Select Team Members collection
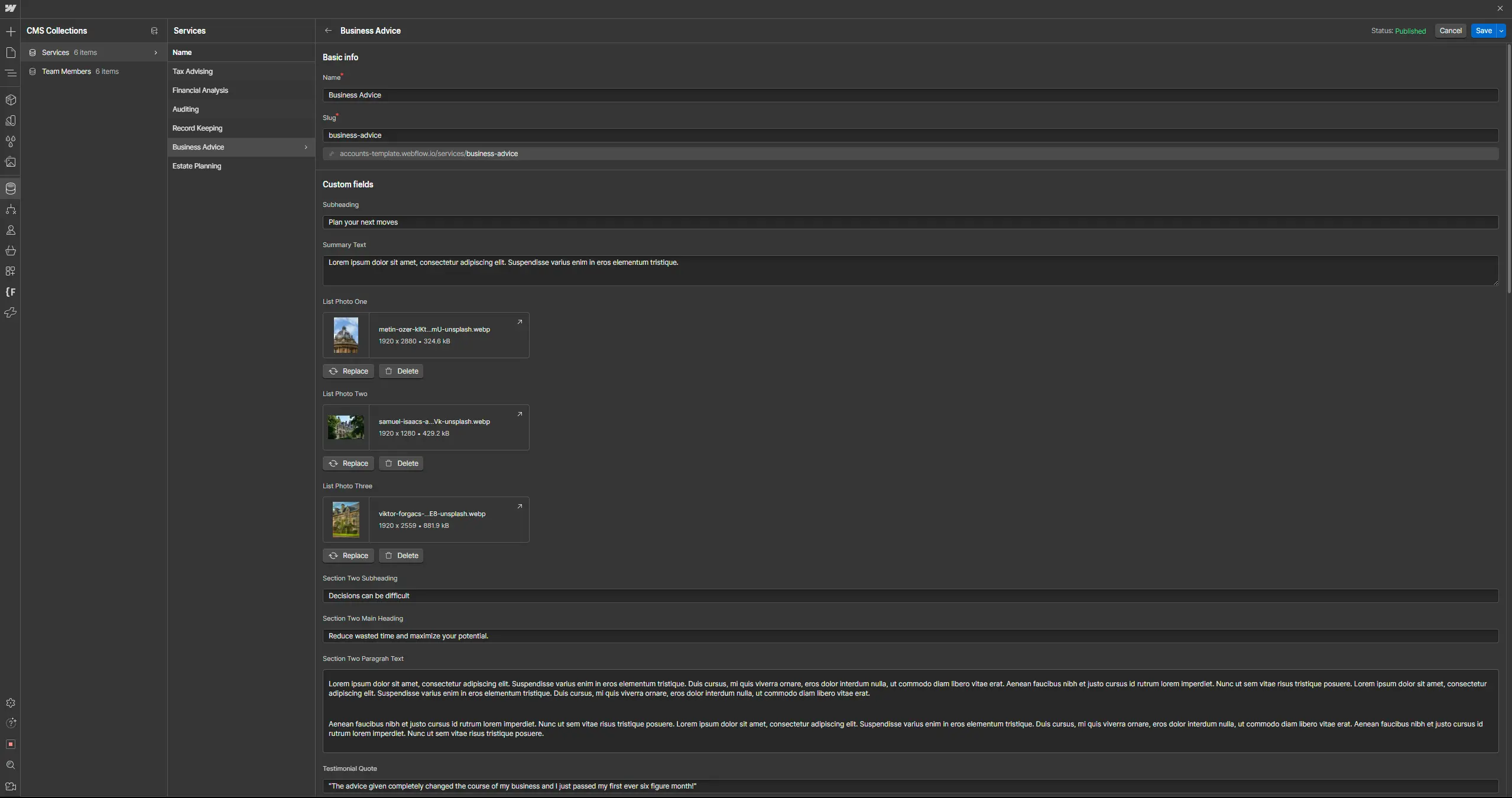The image size is (1512, 798). click(x=66, y=72)
